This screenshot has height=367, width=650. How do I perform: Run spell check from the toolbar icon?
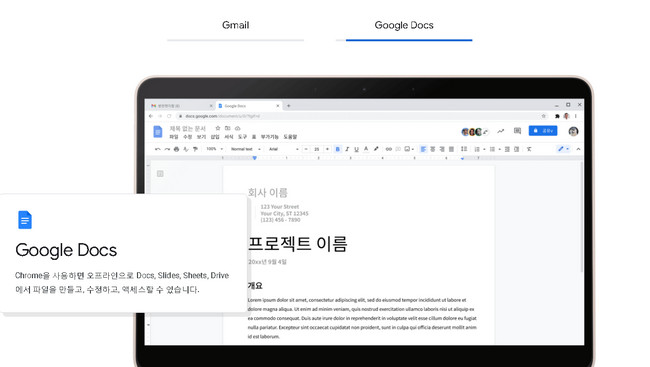pyautogui.click(x=186, y=149)
